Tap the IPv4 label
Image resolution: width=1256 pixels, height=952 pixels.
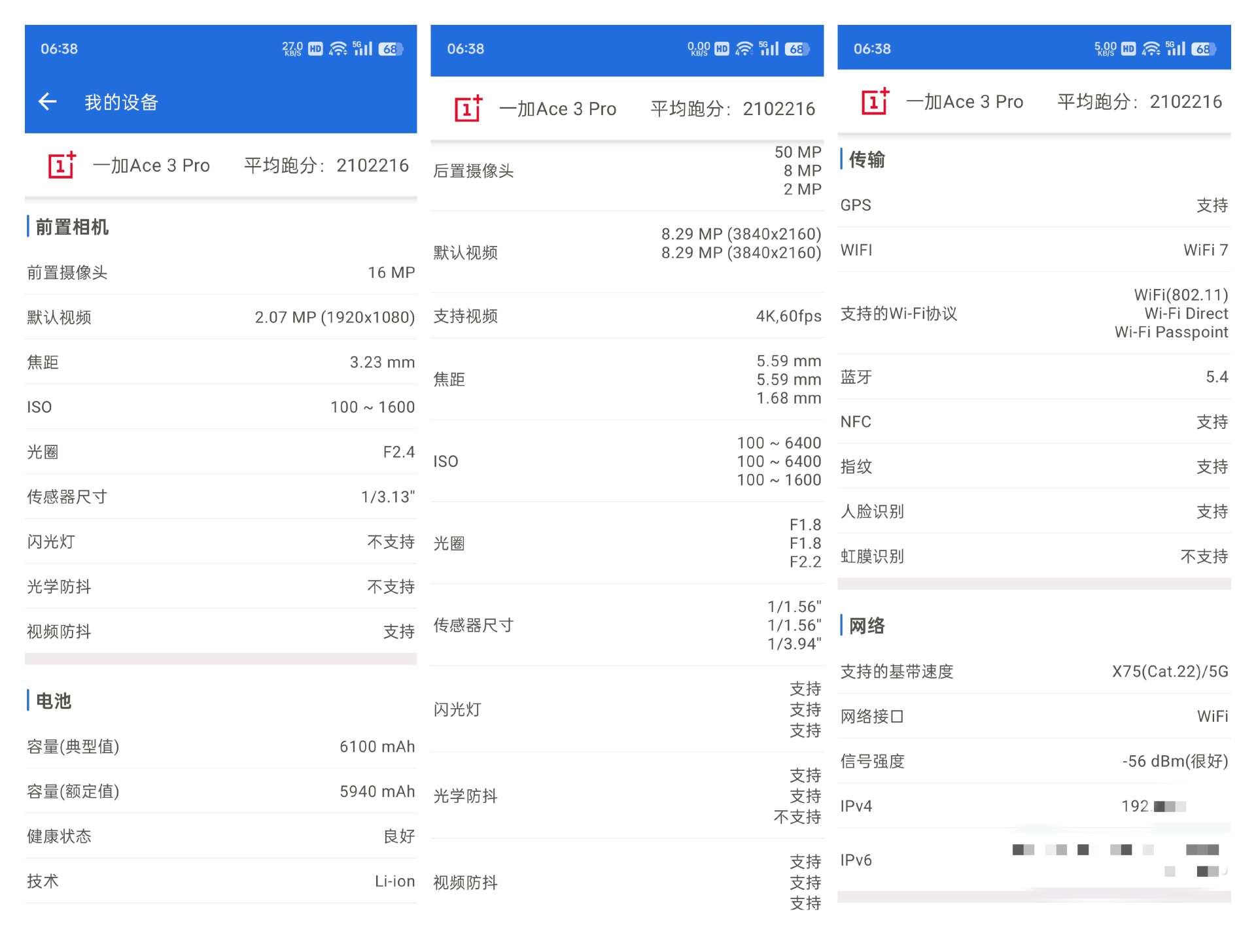point(856,806)
